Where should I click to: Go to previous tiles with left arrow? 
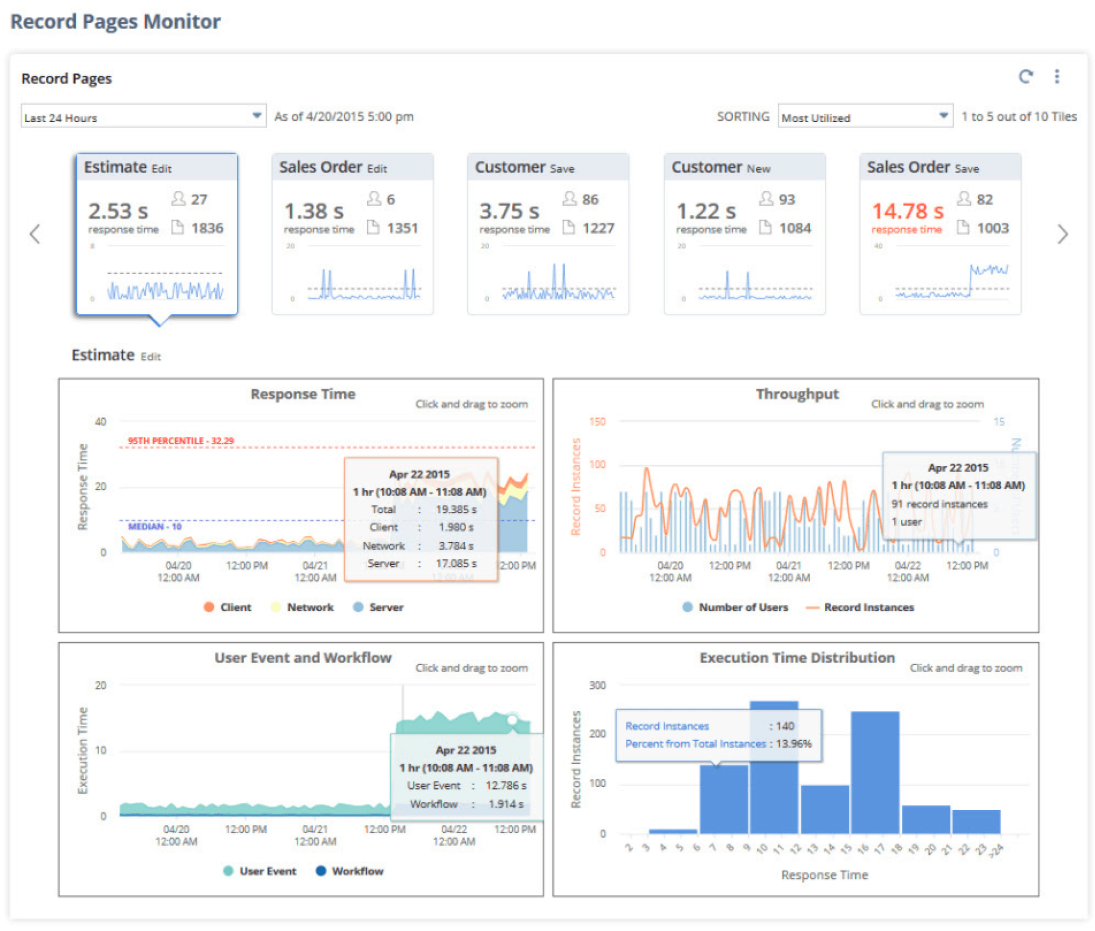click(x=35, y=235)
